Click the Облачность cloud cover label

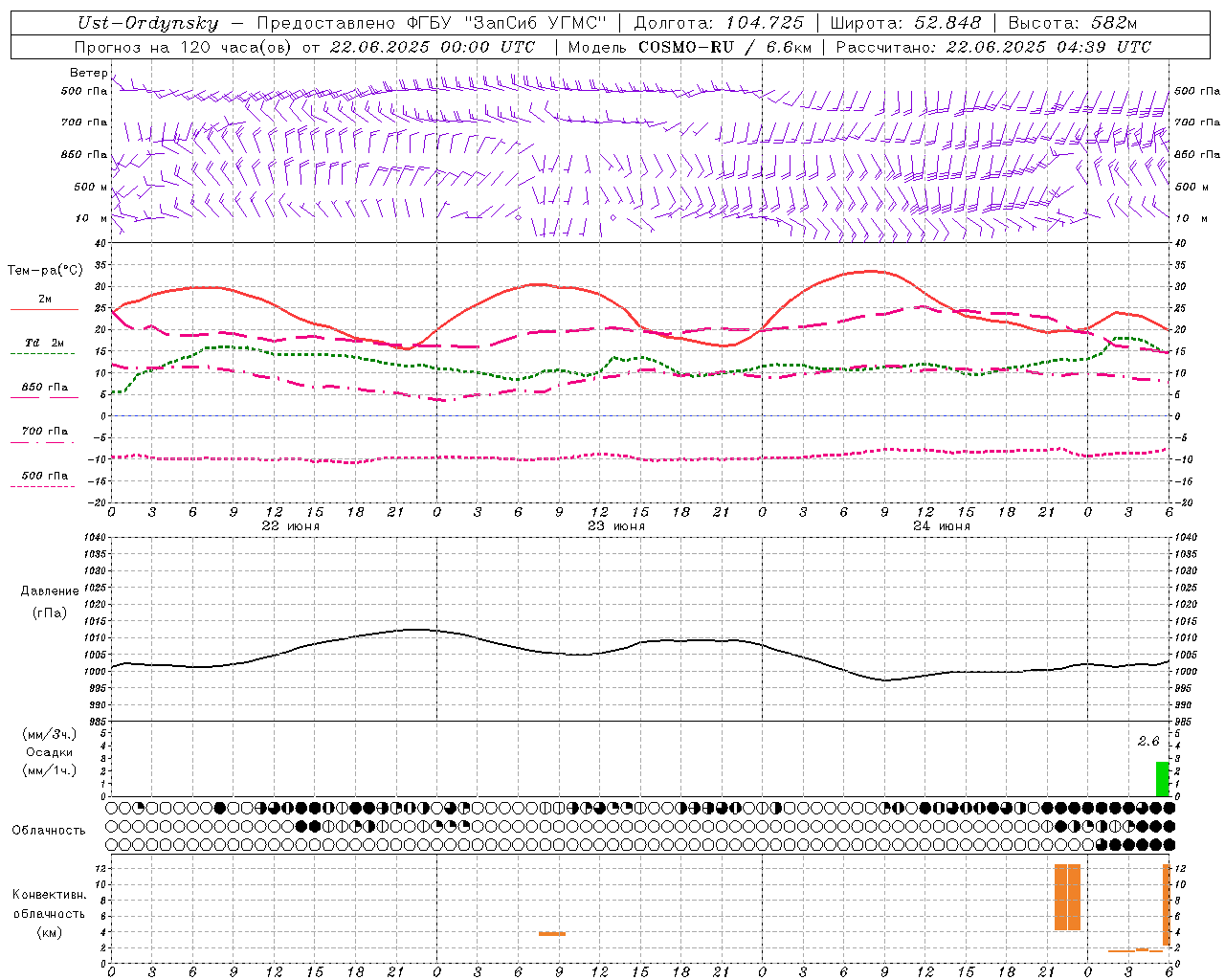49,831
